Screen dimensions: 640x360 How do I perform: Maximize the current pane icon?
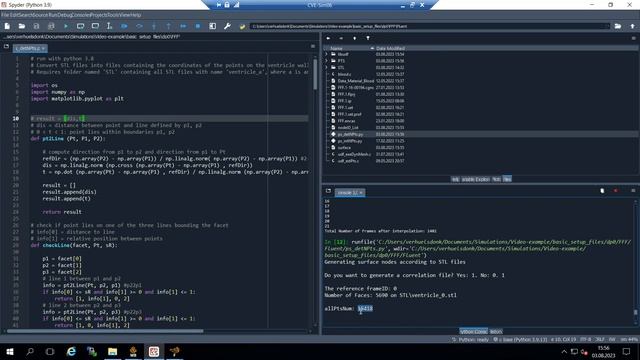pos(213,26)
